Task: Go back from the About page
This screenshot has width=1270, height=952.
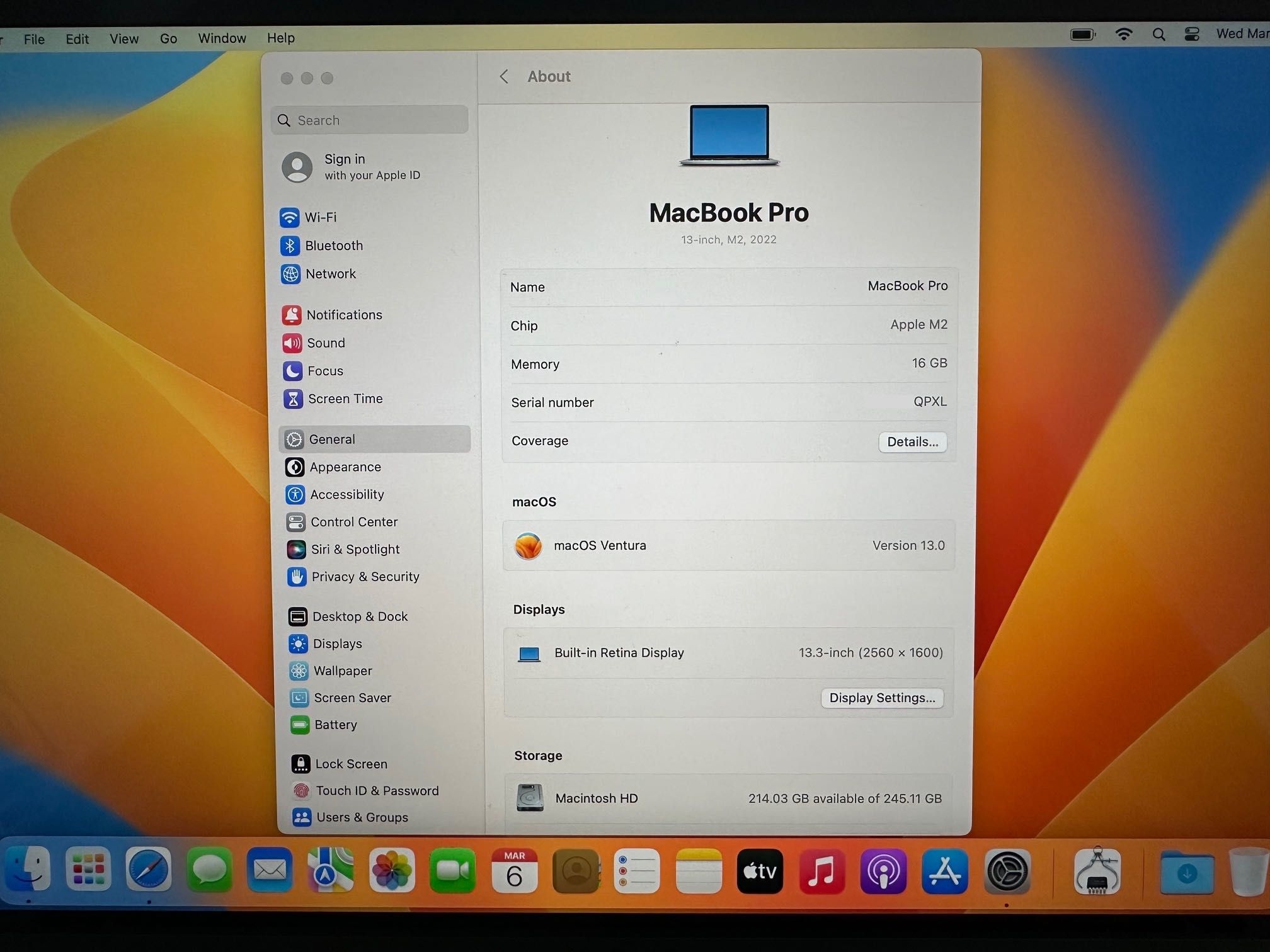Action: [x=504, y=77]
